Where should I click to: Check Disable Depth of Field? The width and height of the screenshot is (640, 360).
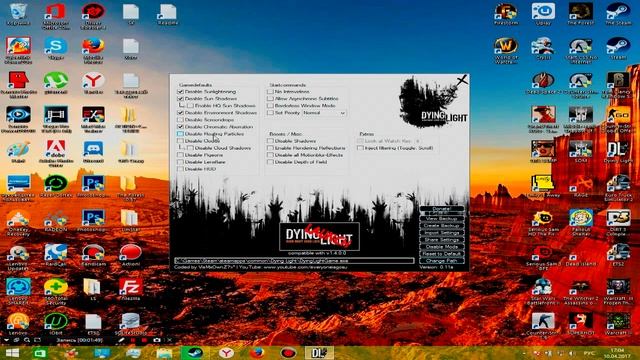(270, 162)
